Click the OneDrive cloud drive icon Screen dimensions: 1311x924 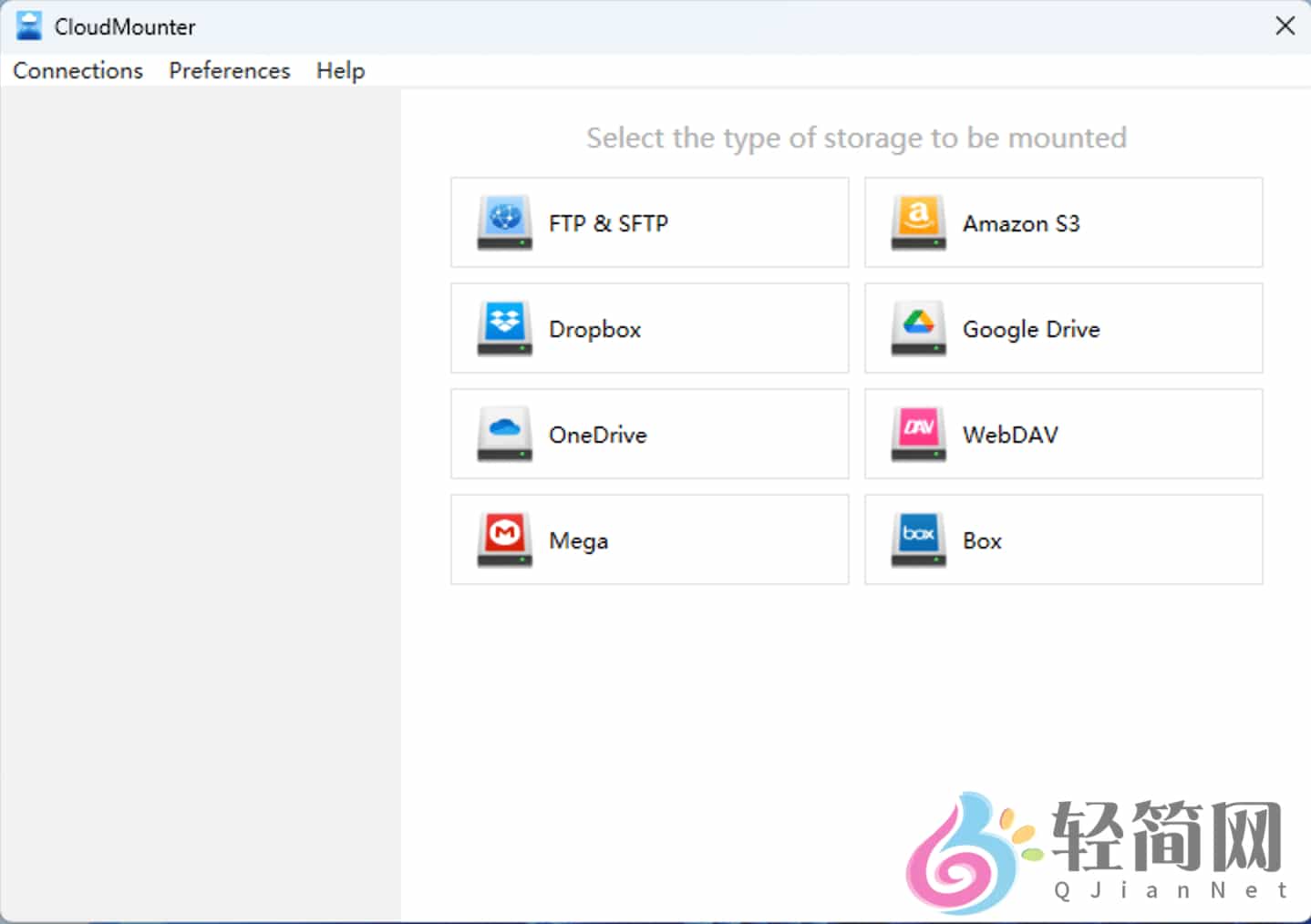[x=504, y=435]
